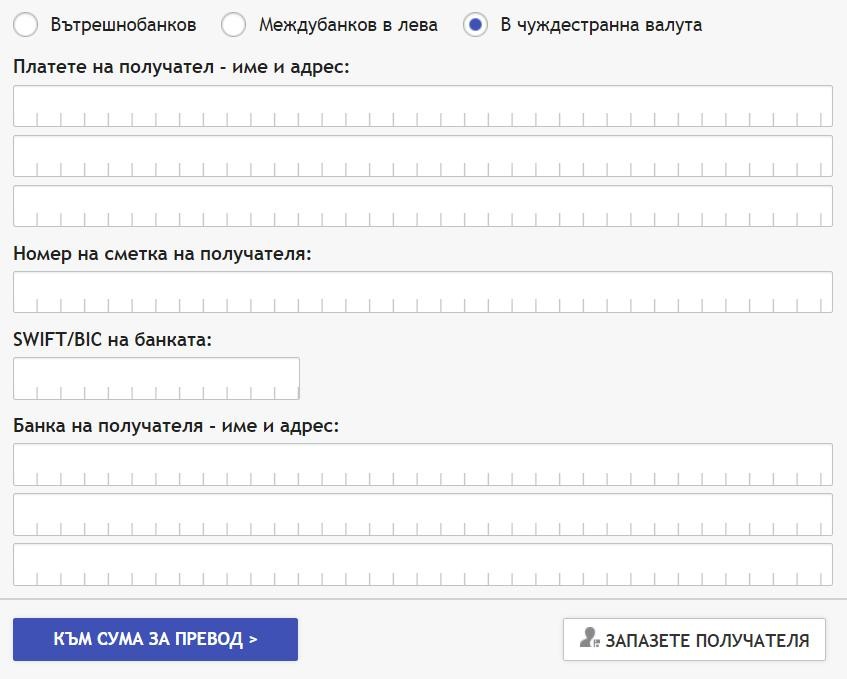Choose the Междубанков в лева radio option
This screenshot has height=679, width=847.
coord(233,25)
